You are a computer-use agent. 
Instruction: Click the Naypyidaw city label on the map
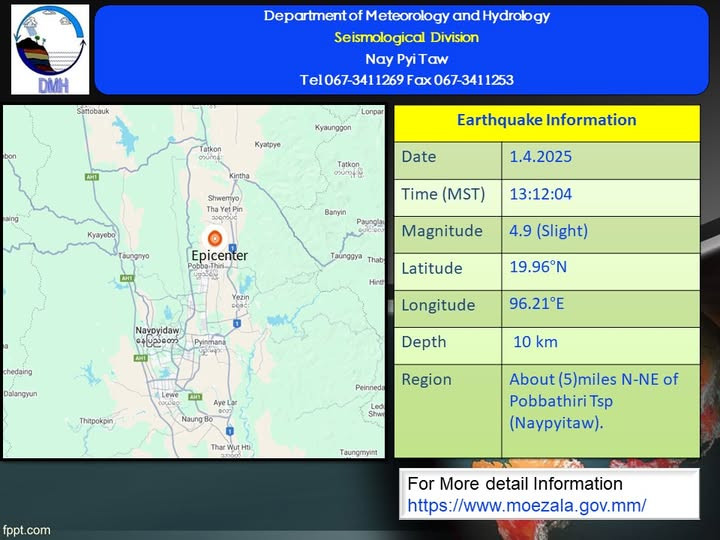156,329
